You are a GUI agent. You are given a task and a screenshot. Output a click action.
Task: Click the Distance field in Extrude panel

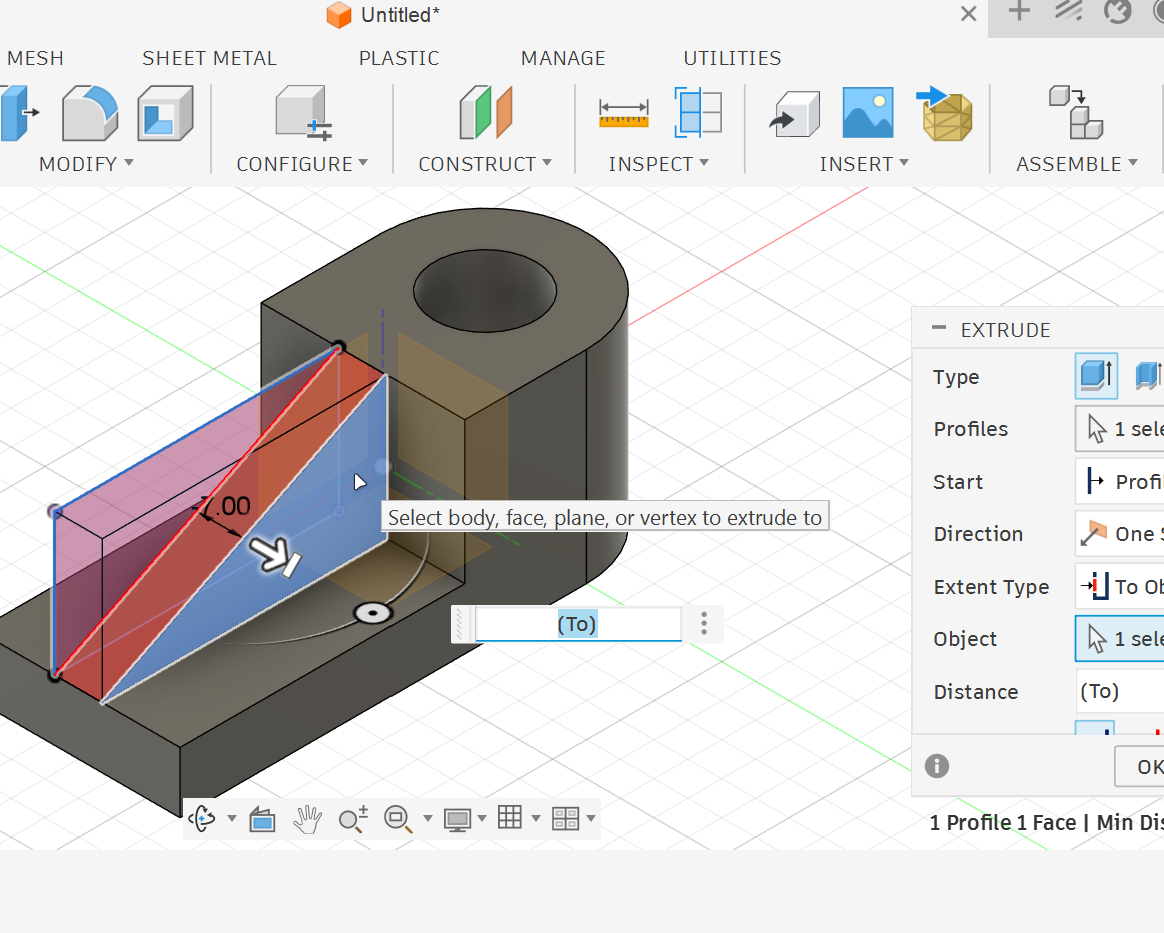pos(1119,691)
